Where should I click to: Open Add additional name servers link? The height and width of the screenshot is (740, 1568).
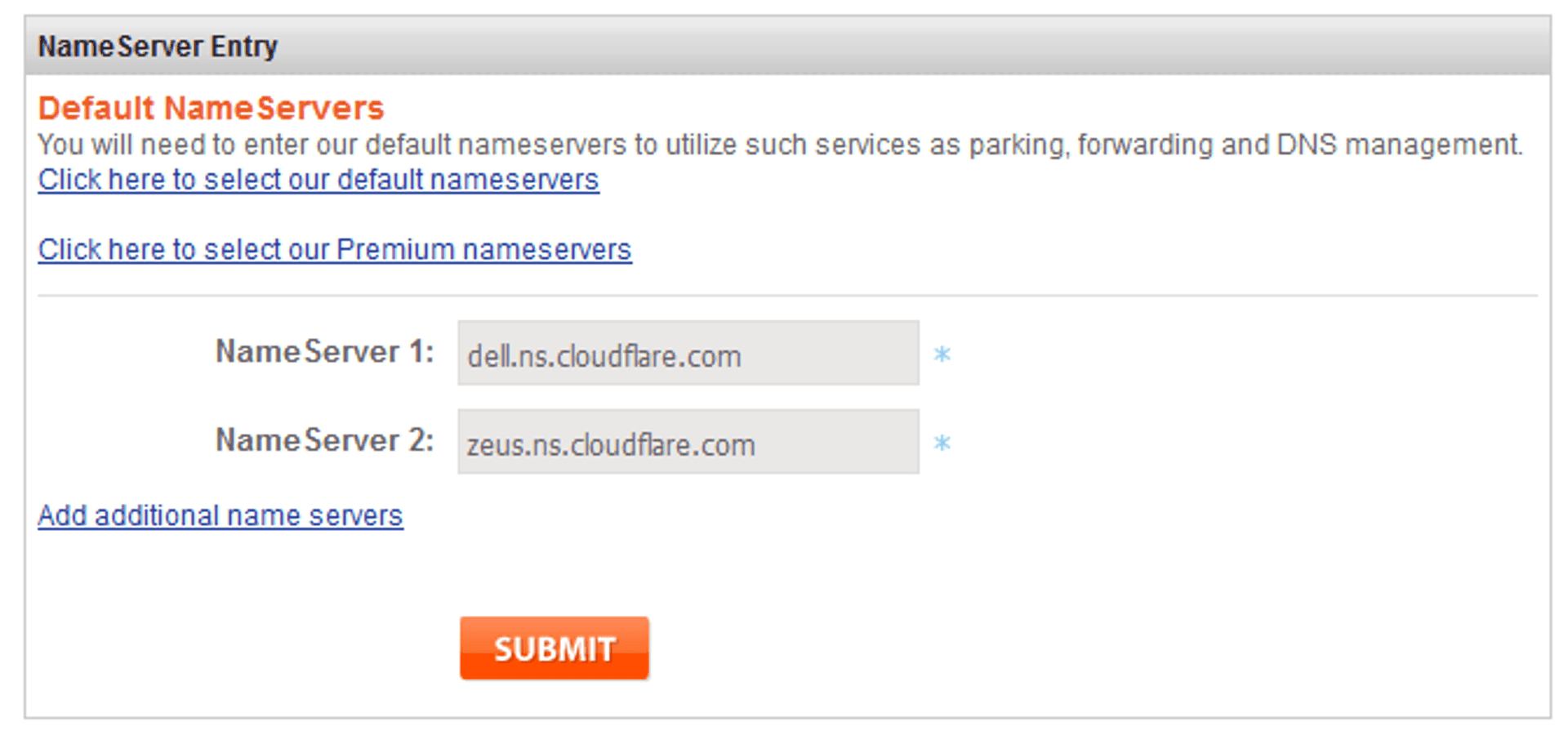click(x=220, y=516)
